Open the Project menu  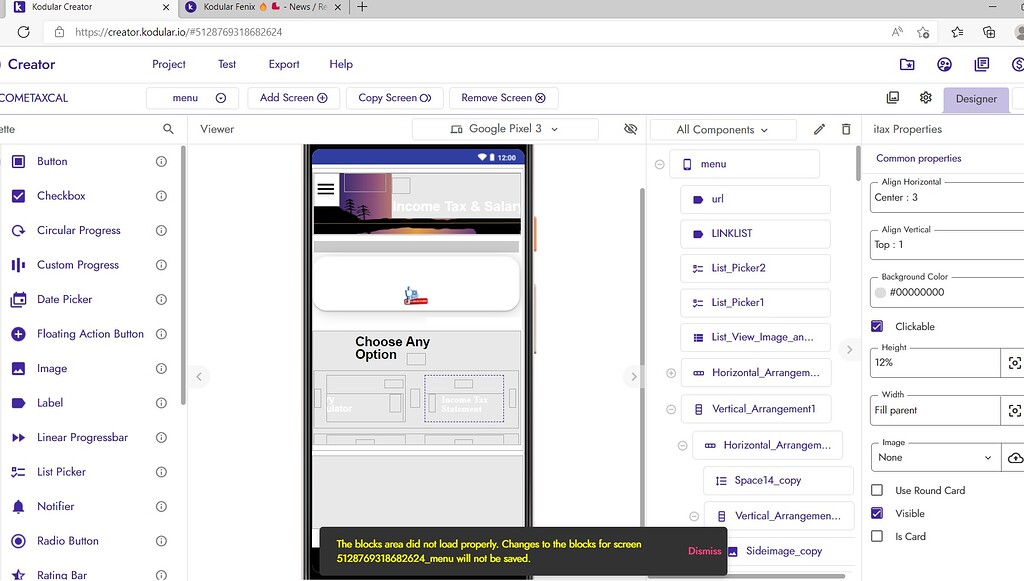(168, 64)
